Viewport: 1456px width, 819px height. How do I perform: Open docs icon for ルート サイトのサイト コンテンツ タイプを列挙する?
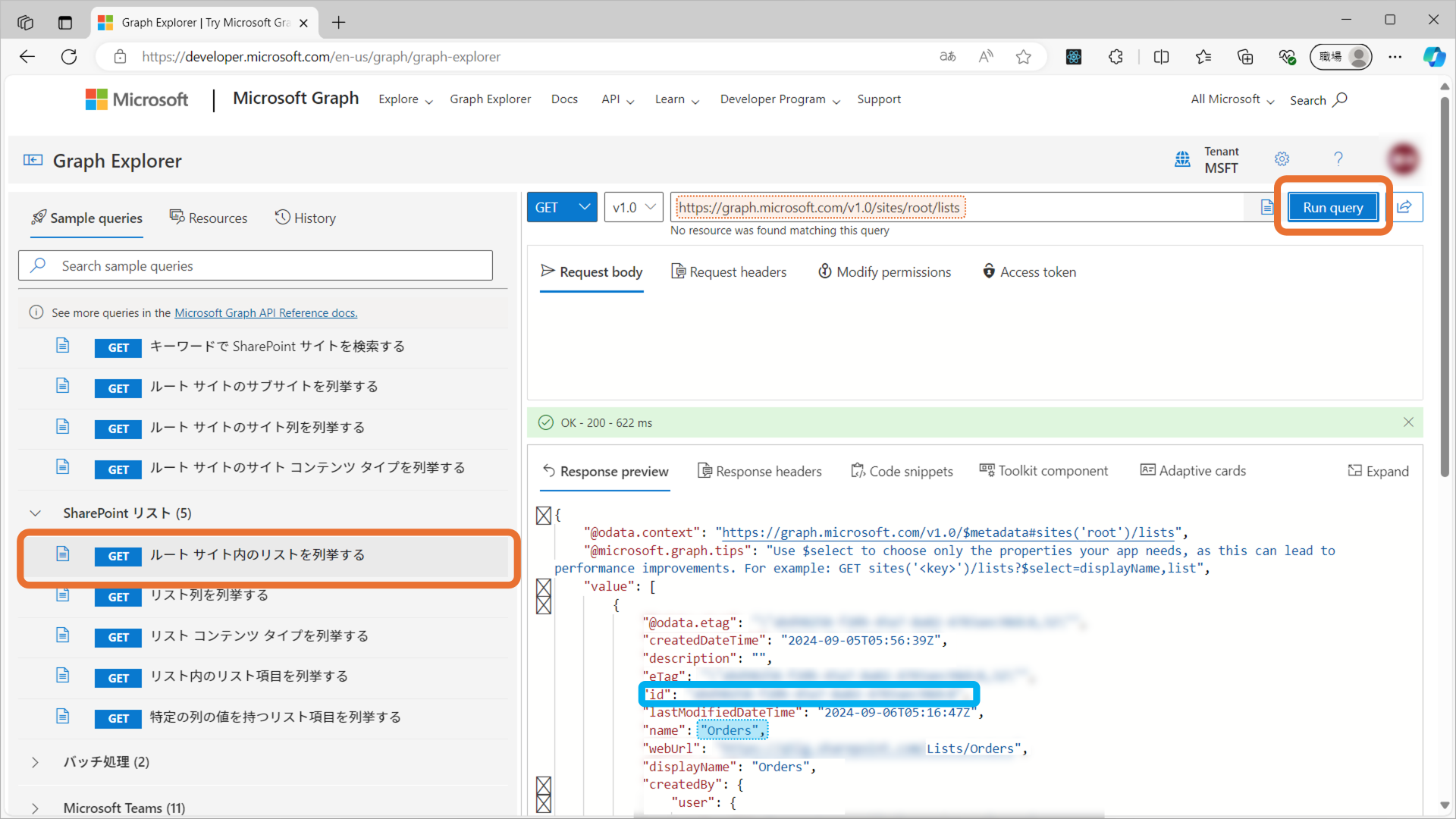[x=62, y=467]
